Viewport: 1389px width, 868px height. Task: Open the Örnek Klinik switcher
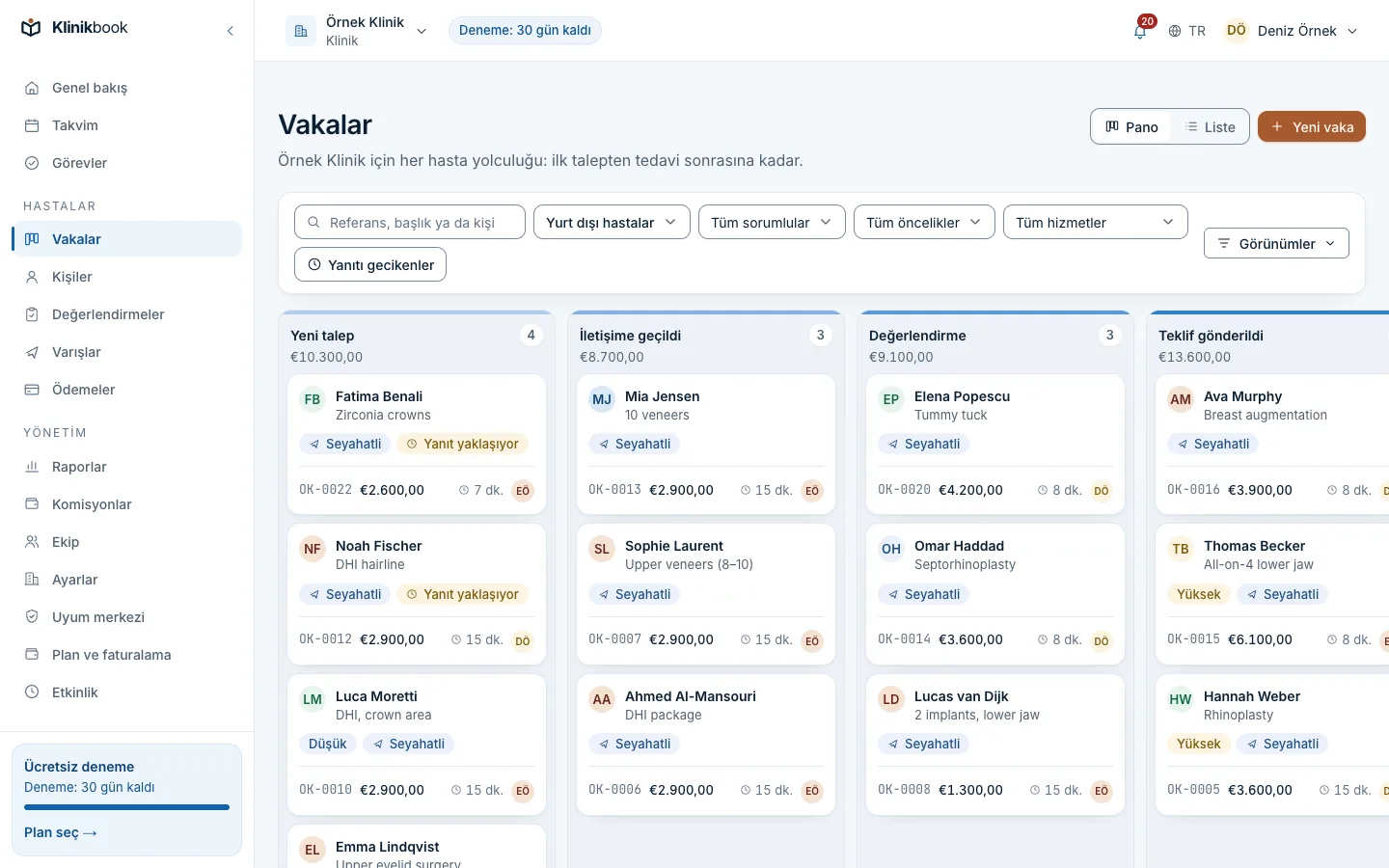click(357, 31)
